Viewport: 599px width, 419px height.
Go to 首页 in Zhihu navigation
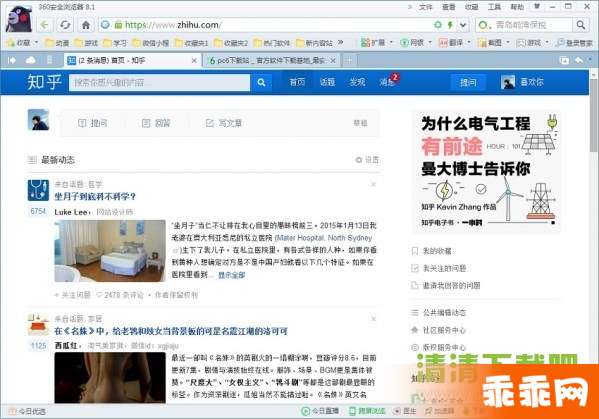297,82
